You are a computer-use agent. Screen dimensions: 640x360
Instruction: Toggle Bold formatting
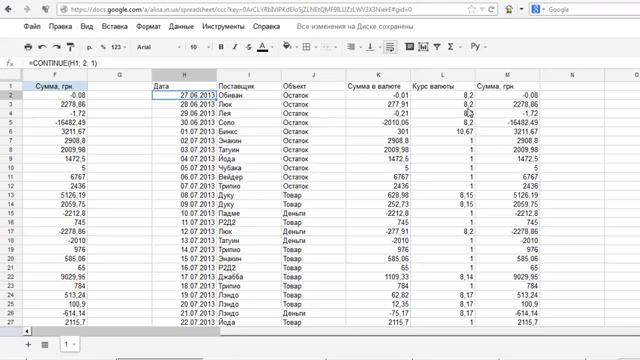[221, 47]
